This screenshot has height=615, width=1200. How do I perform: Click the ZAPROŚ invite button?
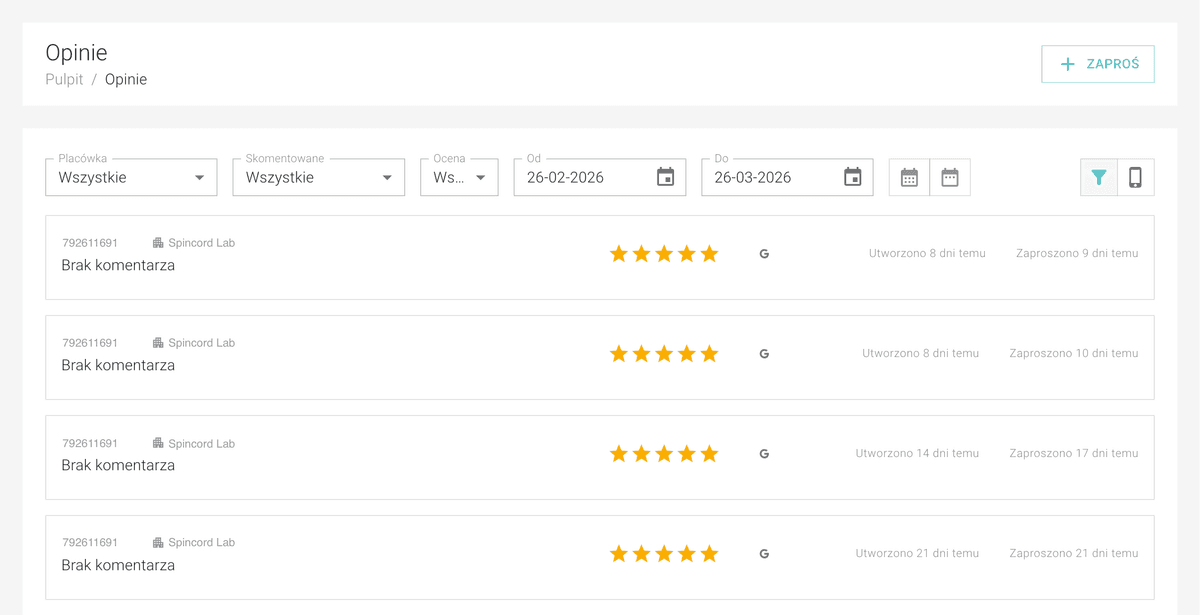[1098, 64]
